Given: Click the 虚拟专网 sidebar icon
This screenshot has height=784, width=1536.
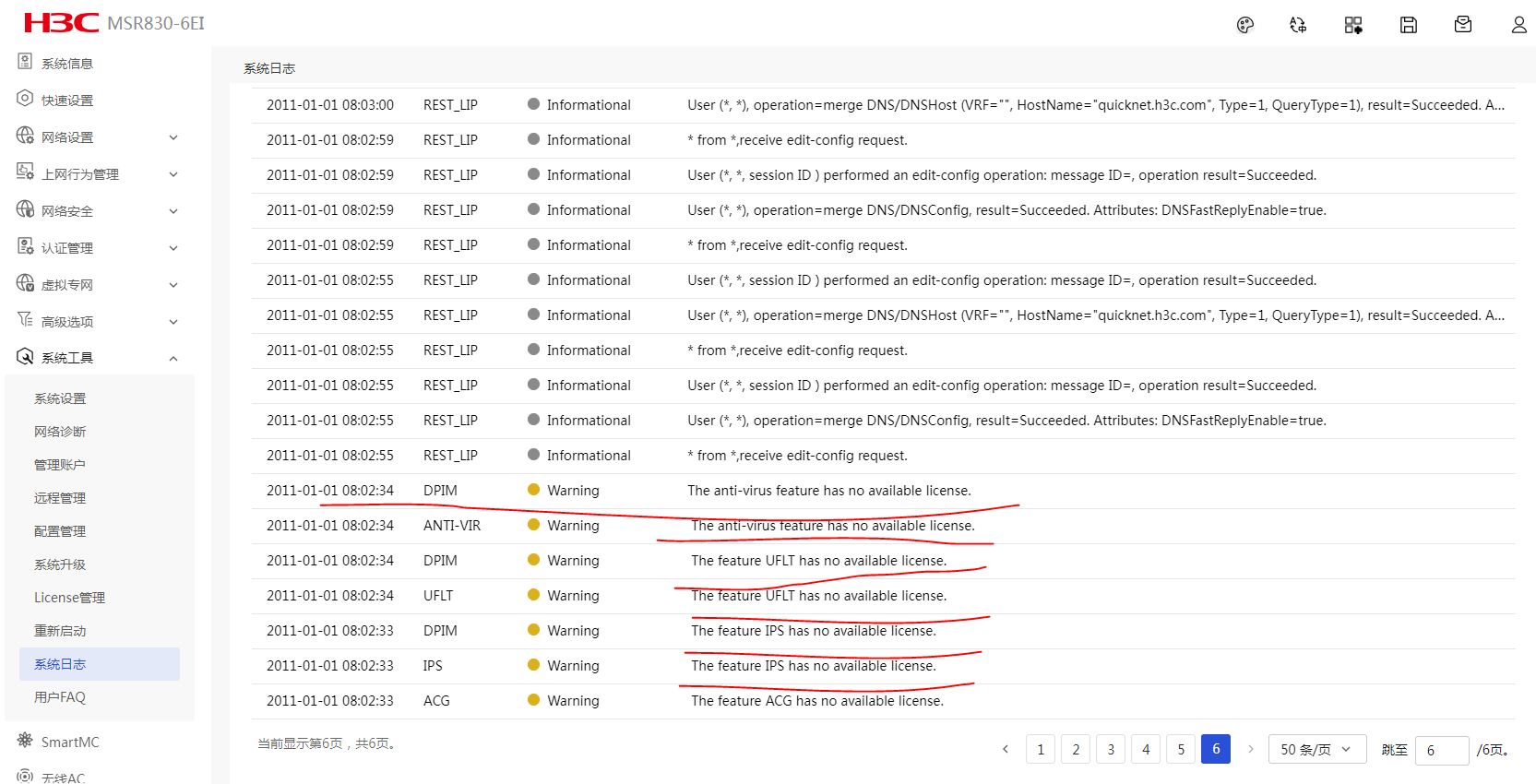Looking at the screenshot, I should point(25,283).
